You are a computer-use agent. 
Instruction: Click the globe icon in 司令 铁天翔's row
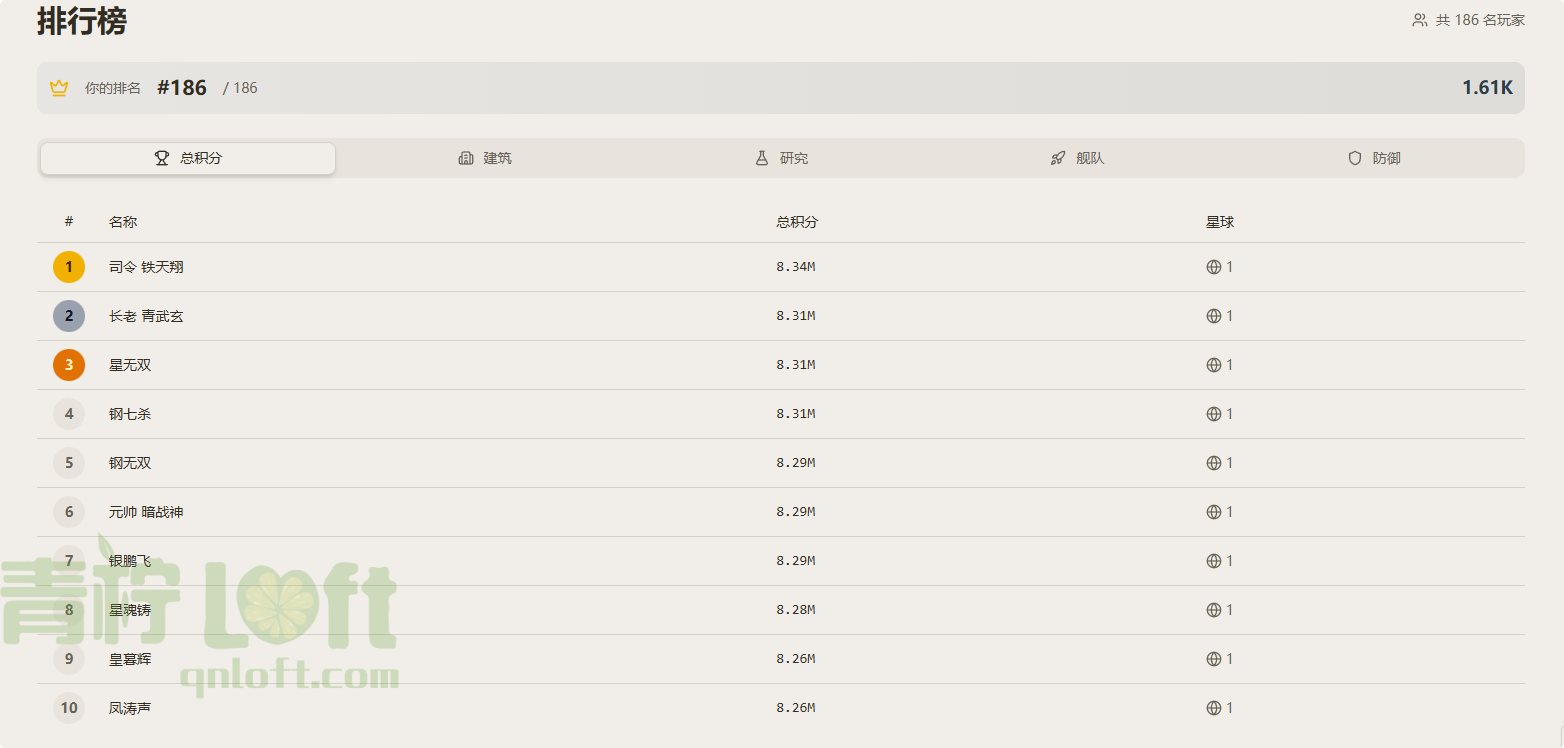click(1214, 267)
